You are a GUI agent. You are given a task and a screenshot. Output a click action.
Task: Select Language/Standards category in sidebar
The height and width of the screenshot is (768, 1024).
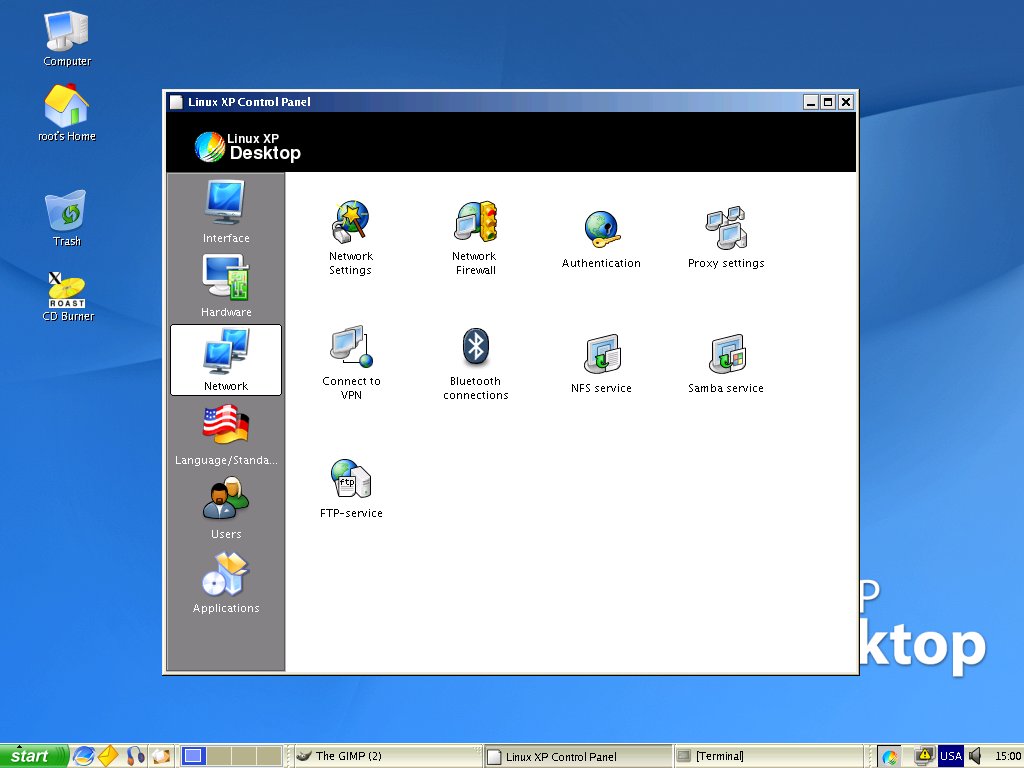[x=225, y=435]
